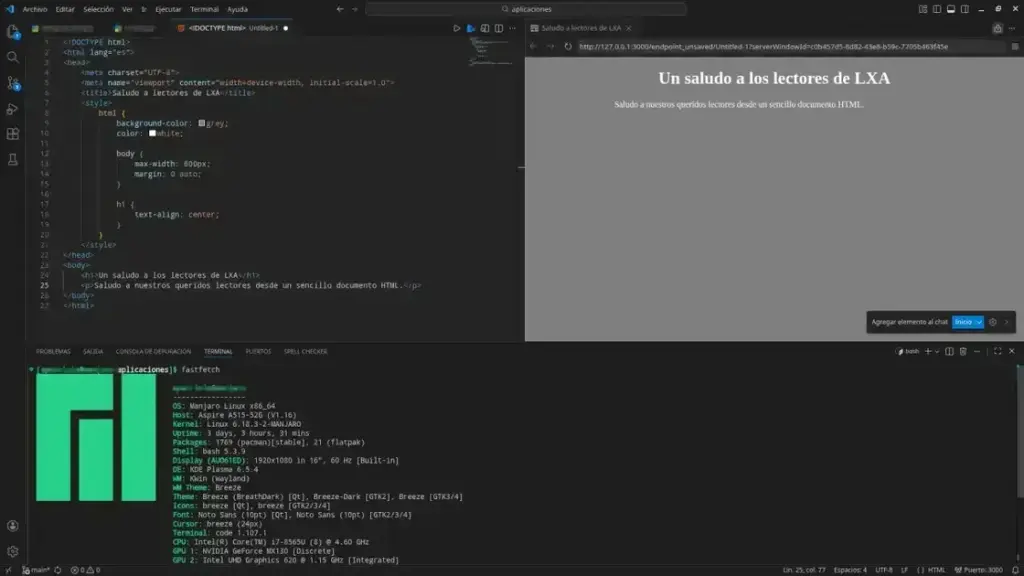Open the Search view in activity bar
Viewport: 1024px width, 576px height.
[12, 57]
